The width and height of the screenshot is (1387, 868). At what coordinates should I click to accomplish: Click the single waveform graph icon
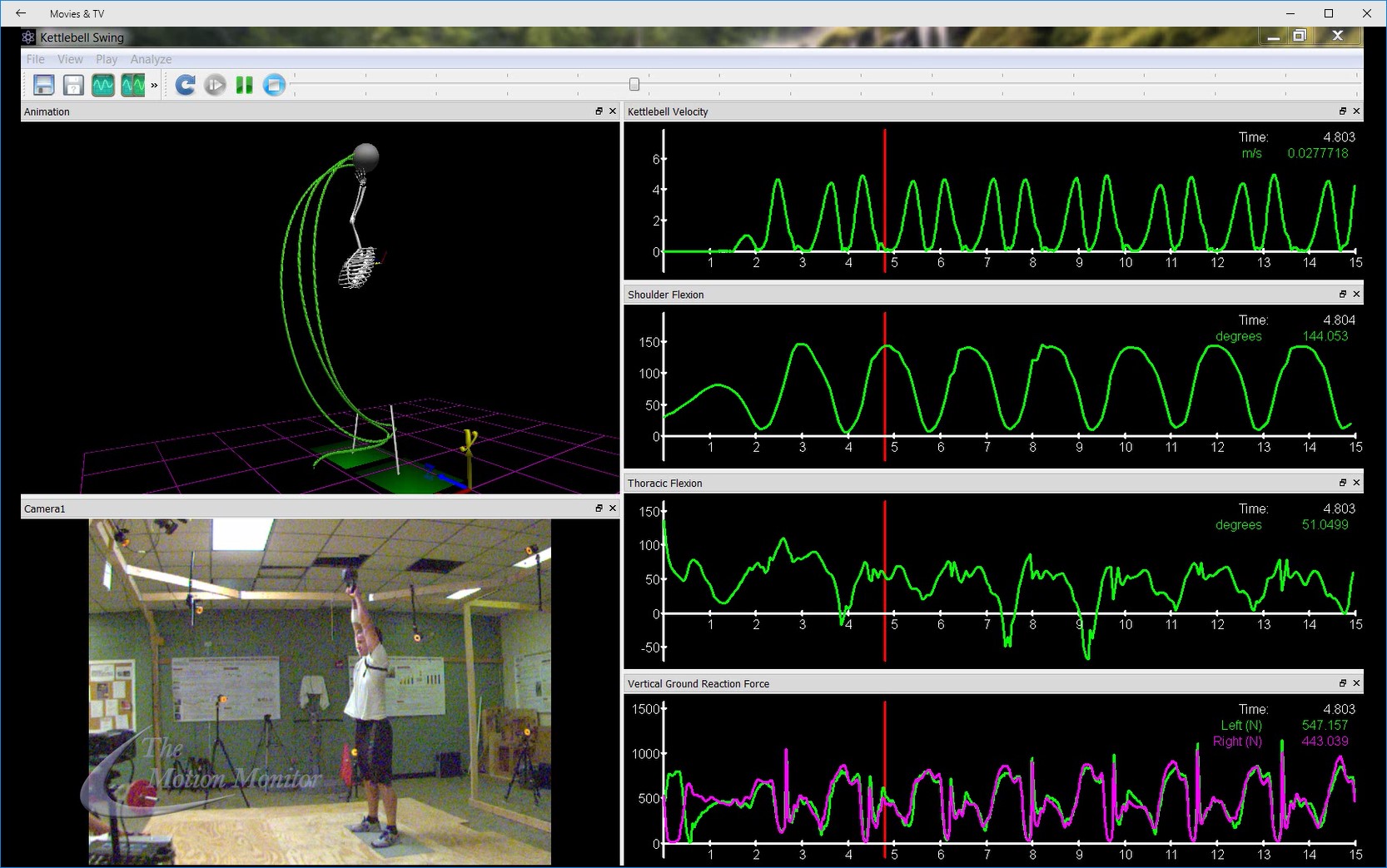103,85
